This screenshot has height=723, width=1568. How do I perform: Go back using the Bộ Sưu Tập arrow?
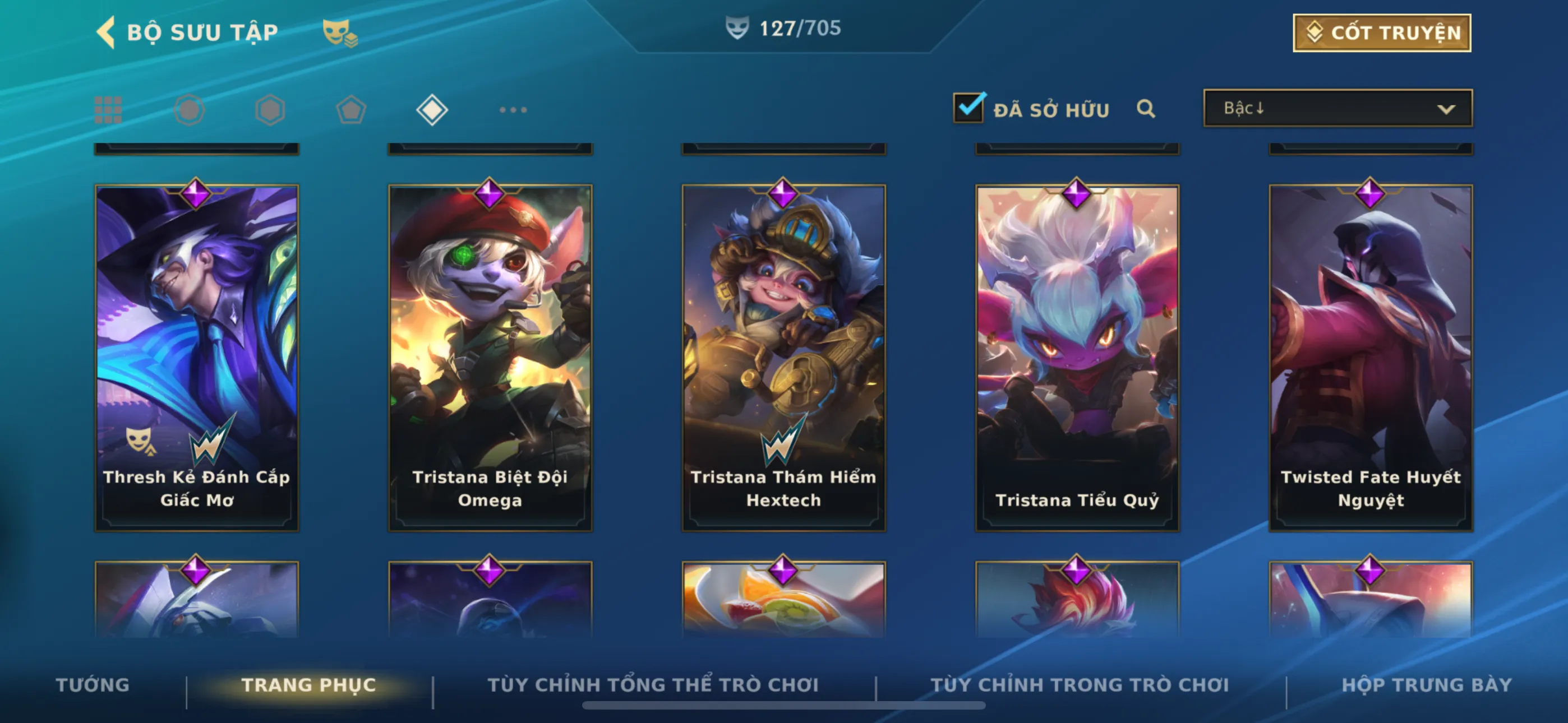pyautogui.click(x=106, y=33)
